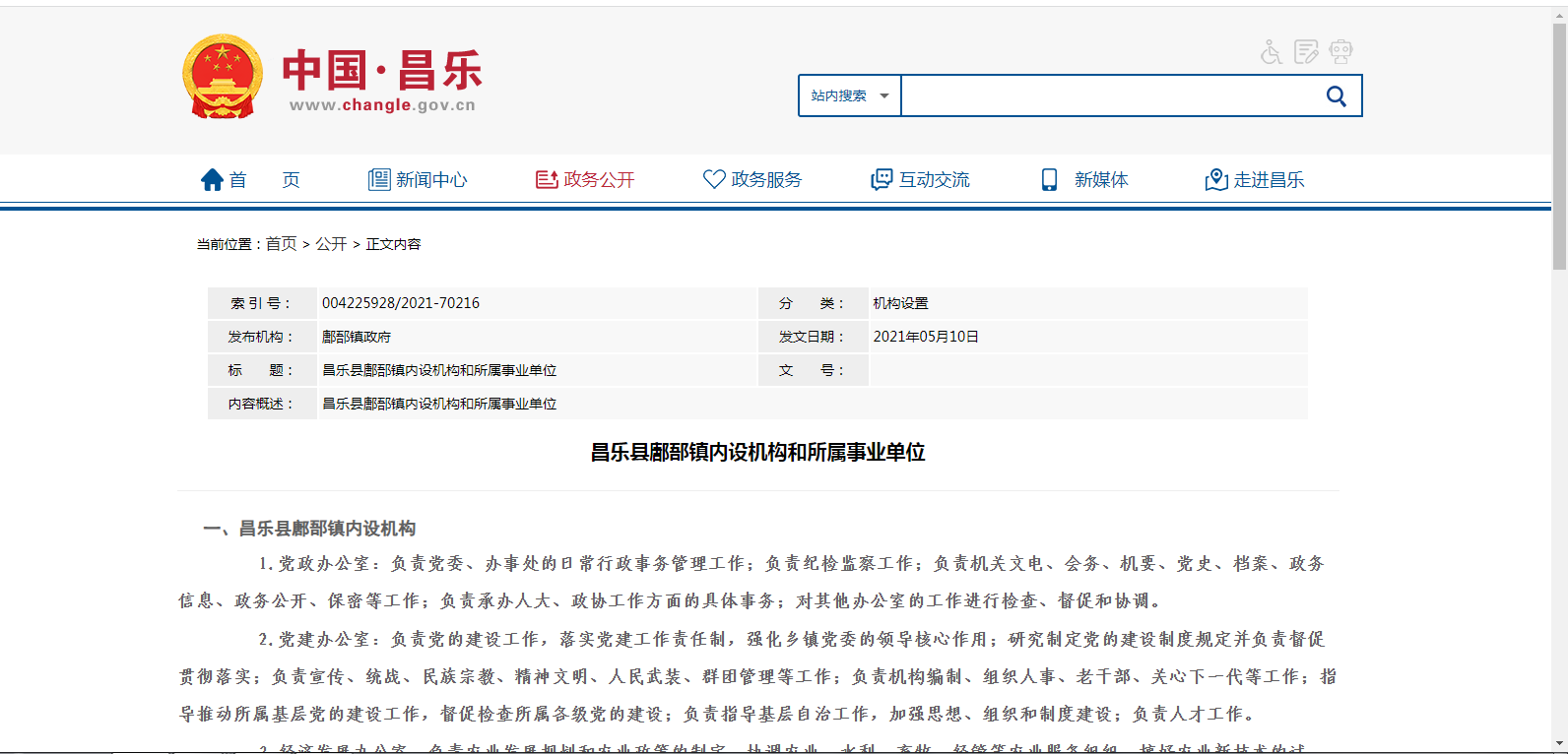Screen dimensions: 1568x754
Task: Click the magnifying glass search button
Action: [x=1336, y=96]
